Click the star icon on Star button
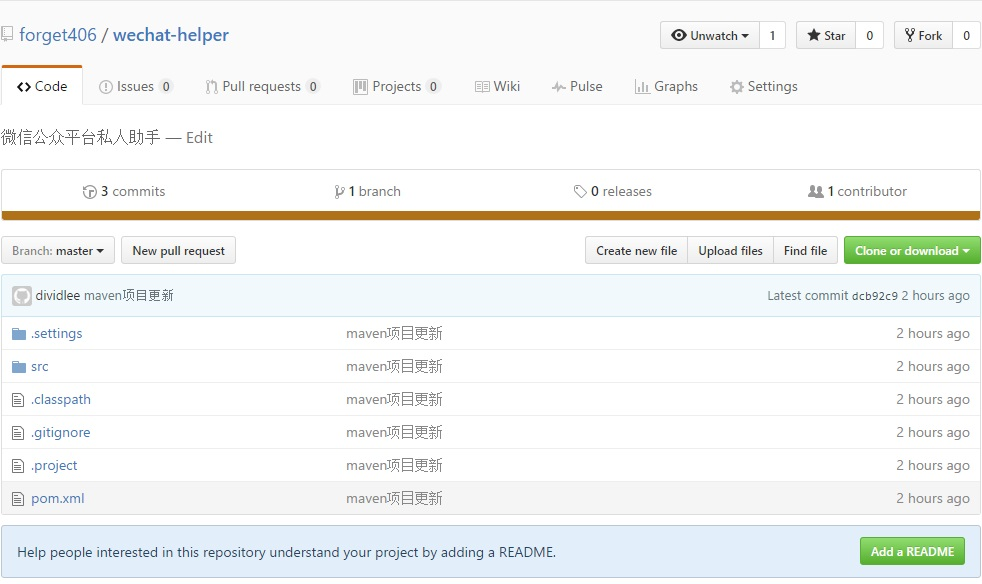Image resolution: width=982 pixels, height=584 pixels. (814, 35)
